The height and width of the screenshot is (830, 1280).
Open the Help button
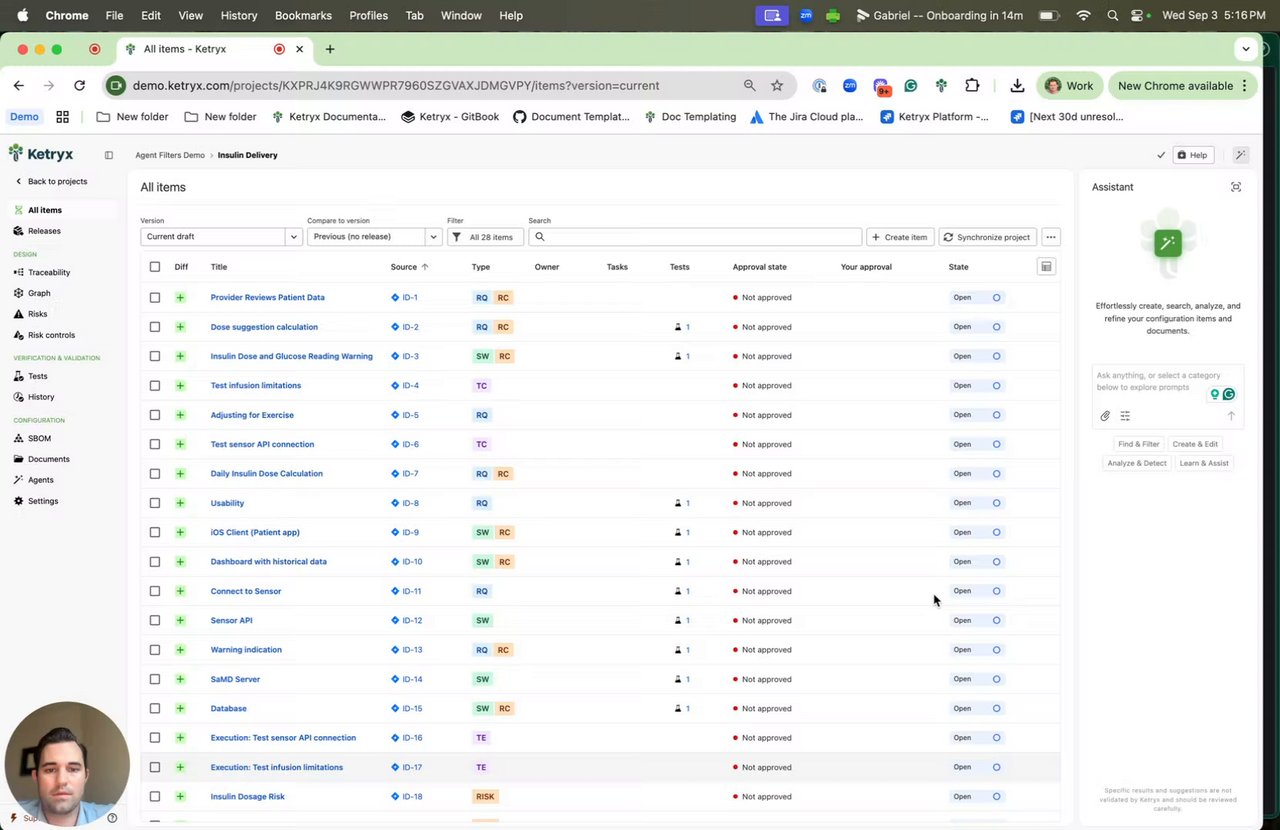click(x=1192, y=155)
